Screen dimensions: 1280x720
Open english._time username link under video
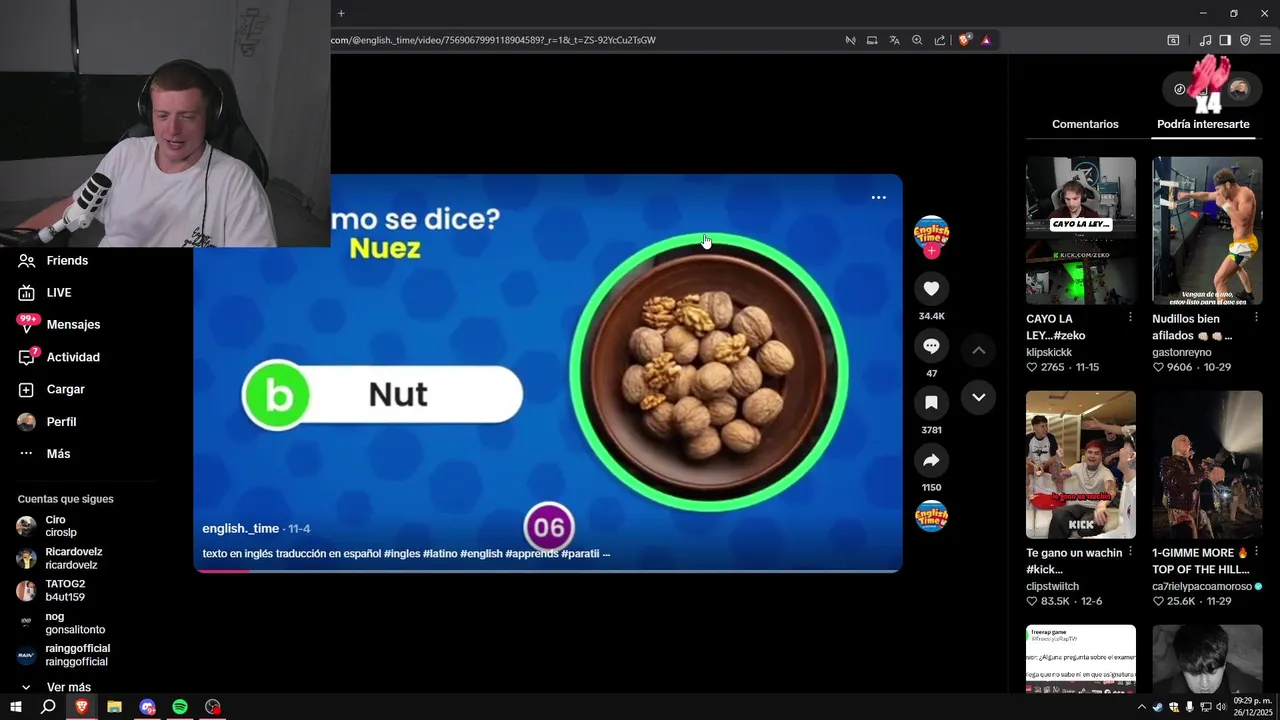coord(240,529)
